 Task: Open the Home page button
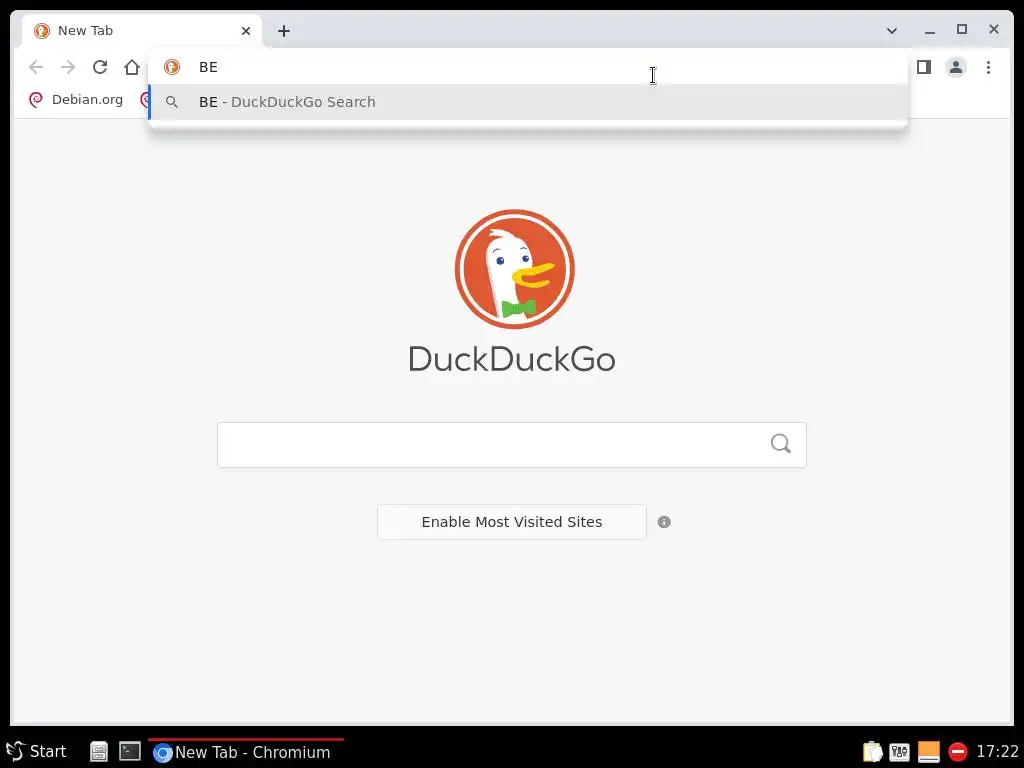132,67
